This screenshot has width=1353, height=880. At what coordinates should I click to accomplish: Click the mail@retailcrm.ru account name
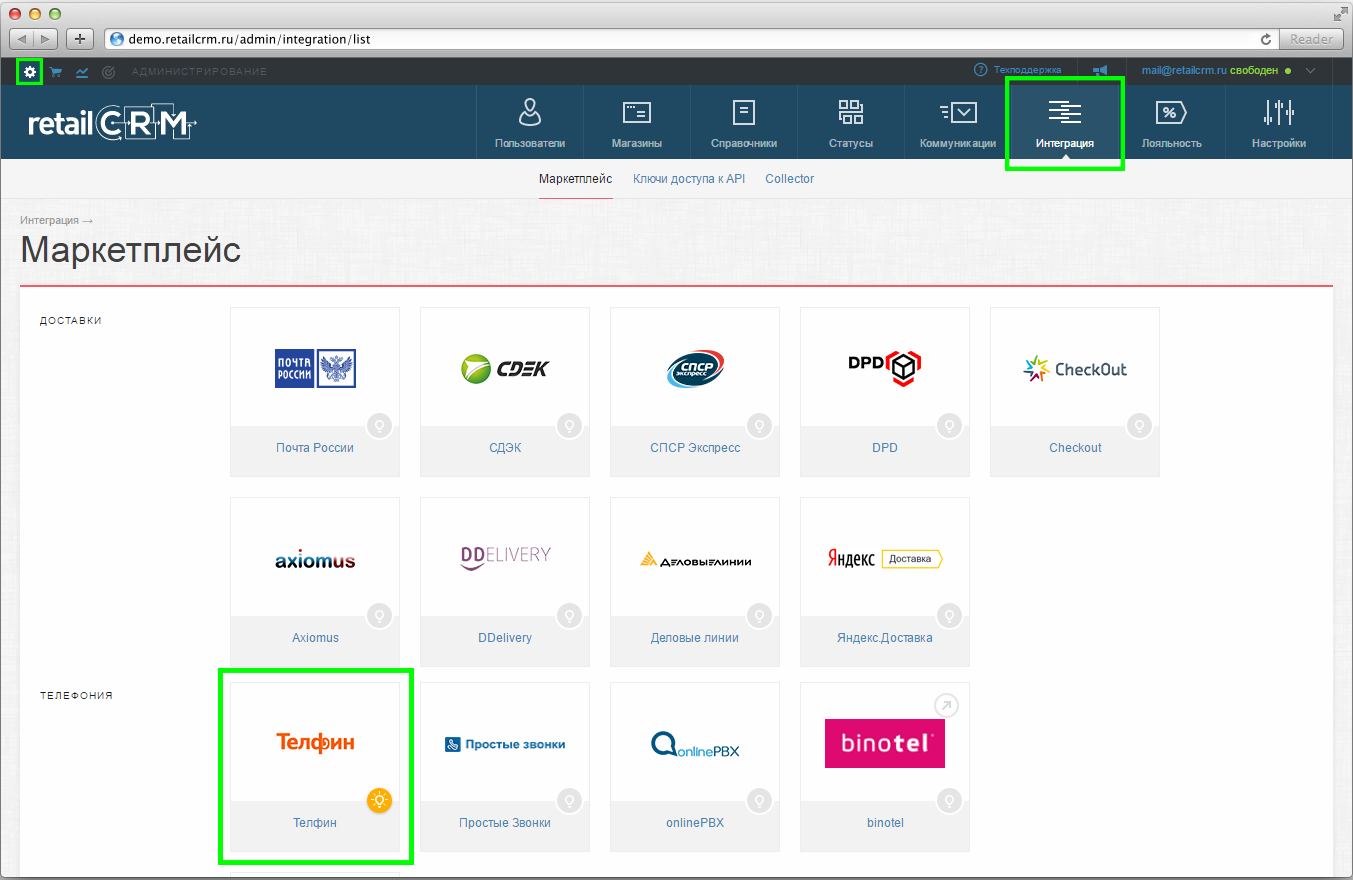click(x=1184, y=71)
